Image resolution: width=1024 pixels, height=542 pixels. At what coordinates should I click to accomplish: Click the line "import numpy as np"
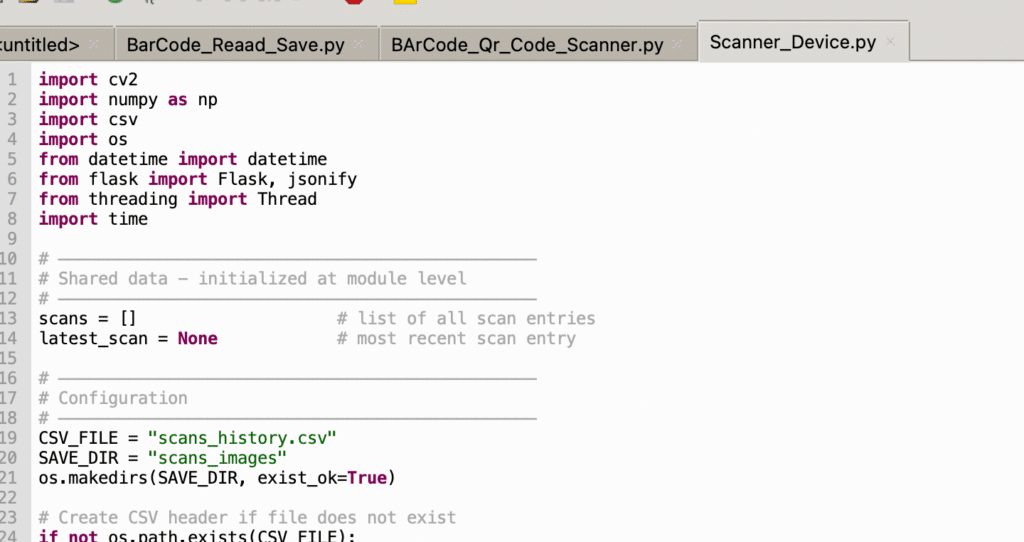[x=128, y=100]
